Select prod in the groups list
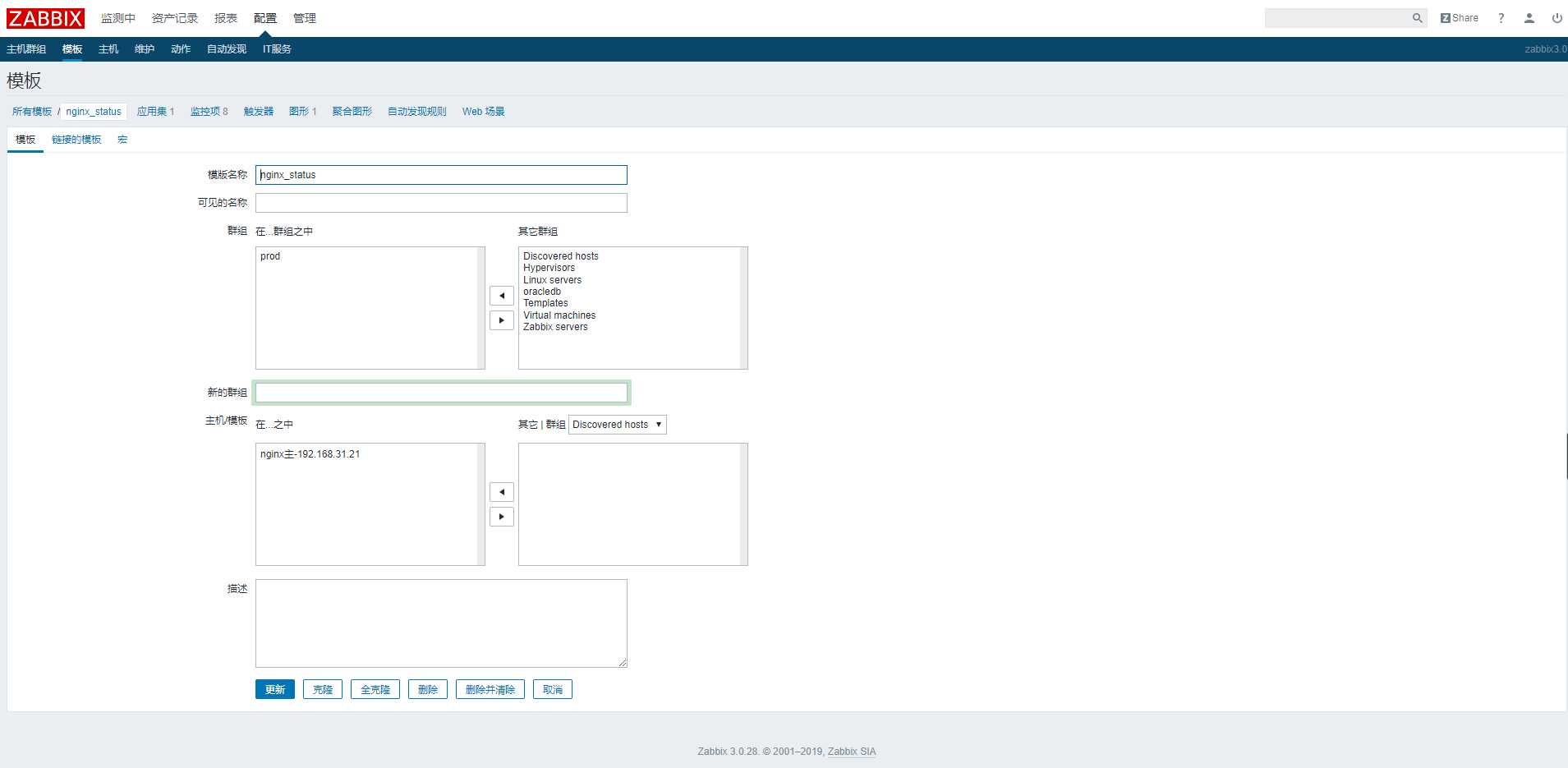This screenshot has height=768, width=1568. point(366,256)
